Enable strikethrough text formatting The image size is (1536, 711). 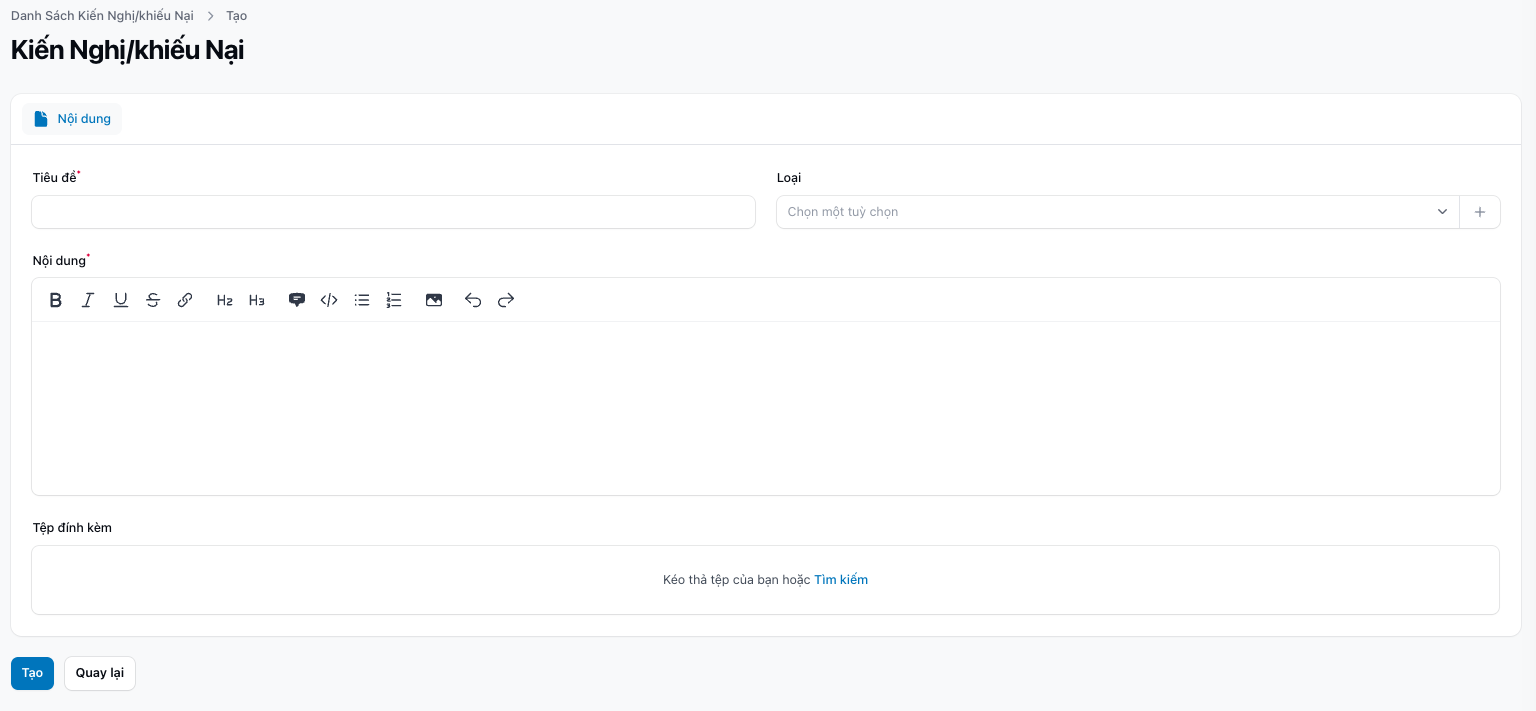(153, 300)
